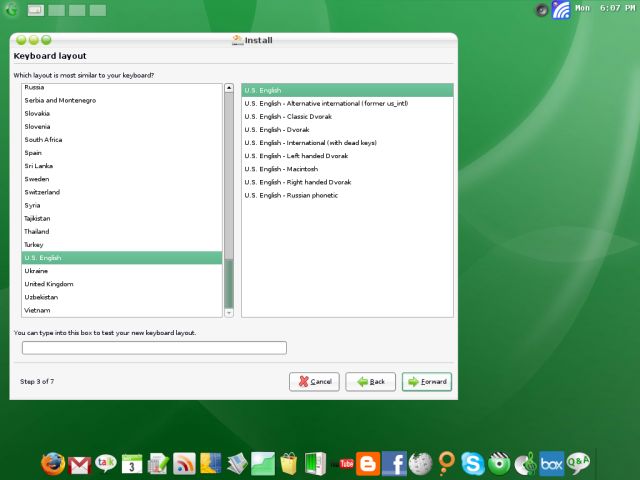Launch YouTube from the dock
640x480 pixels.
tap(342, 464)
